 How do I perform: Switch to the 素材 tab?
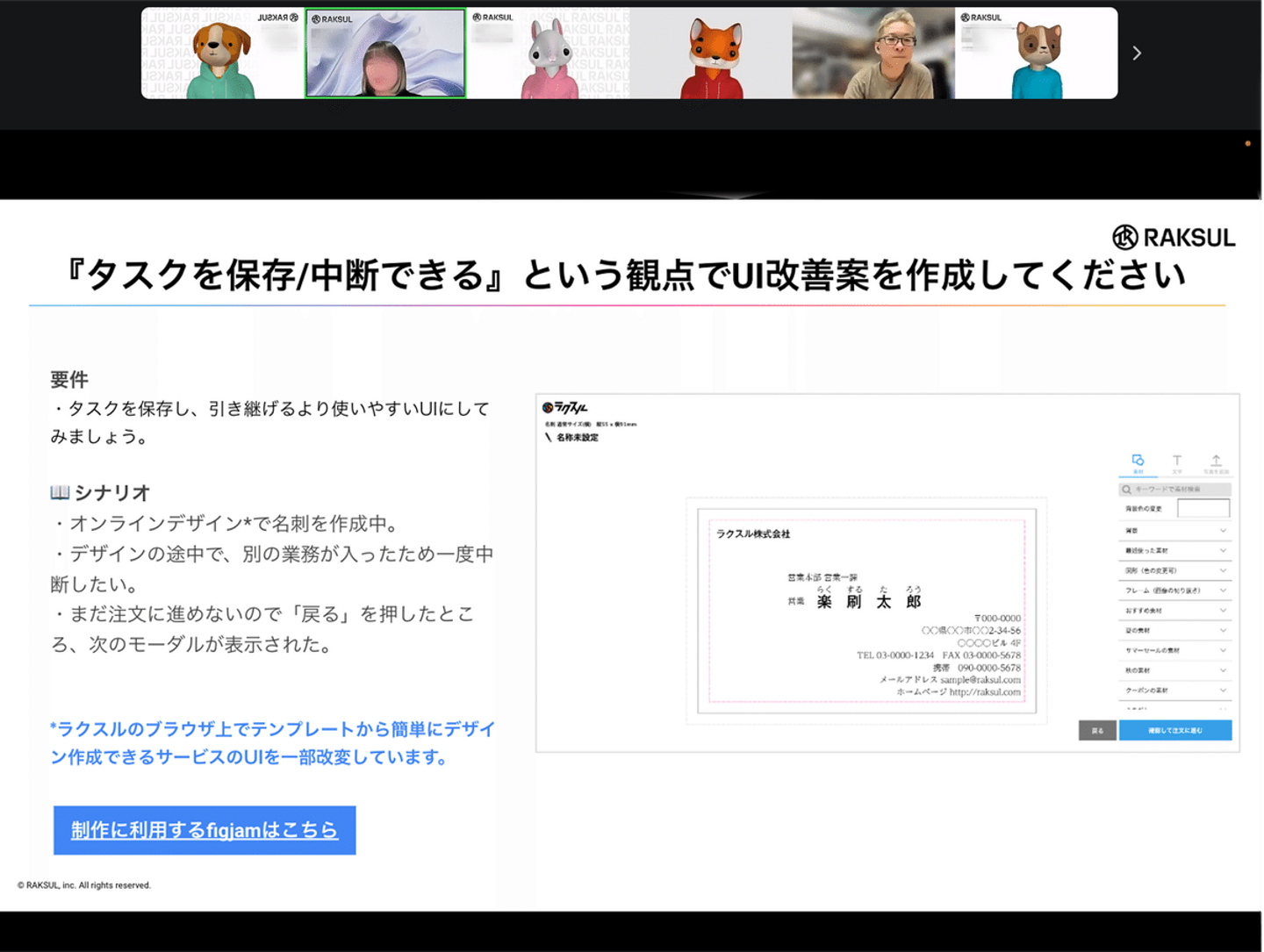tap(1138, 463)
